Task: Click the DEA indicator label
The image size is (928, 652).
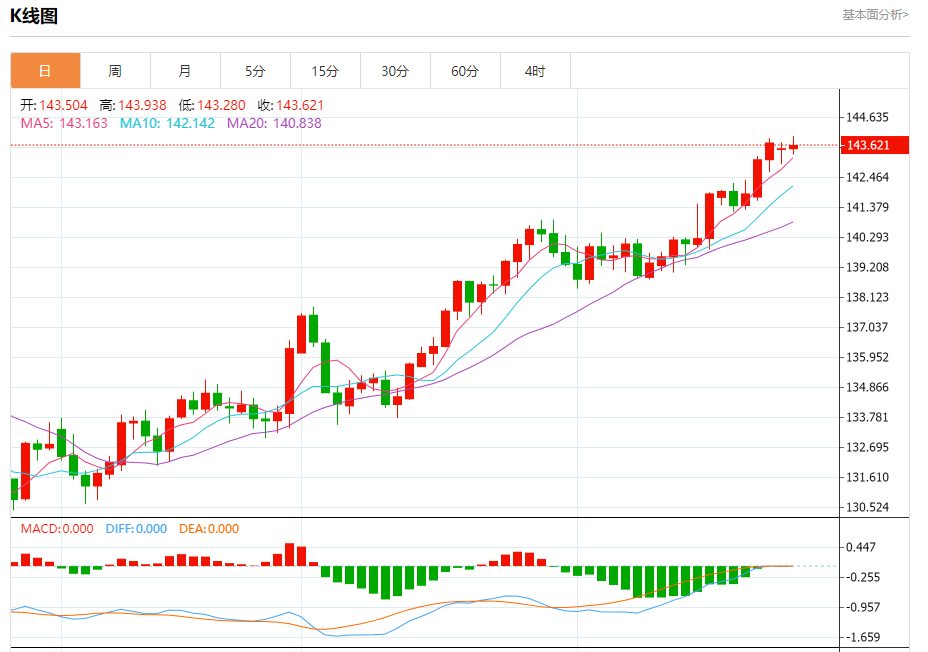Action: [209, 529]
